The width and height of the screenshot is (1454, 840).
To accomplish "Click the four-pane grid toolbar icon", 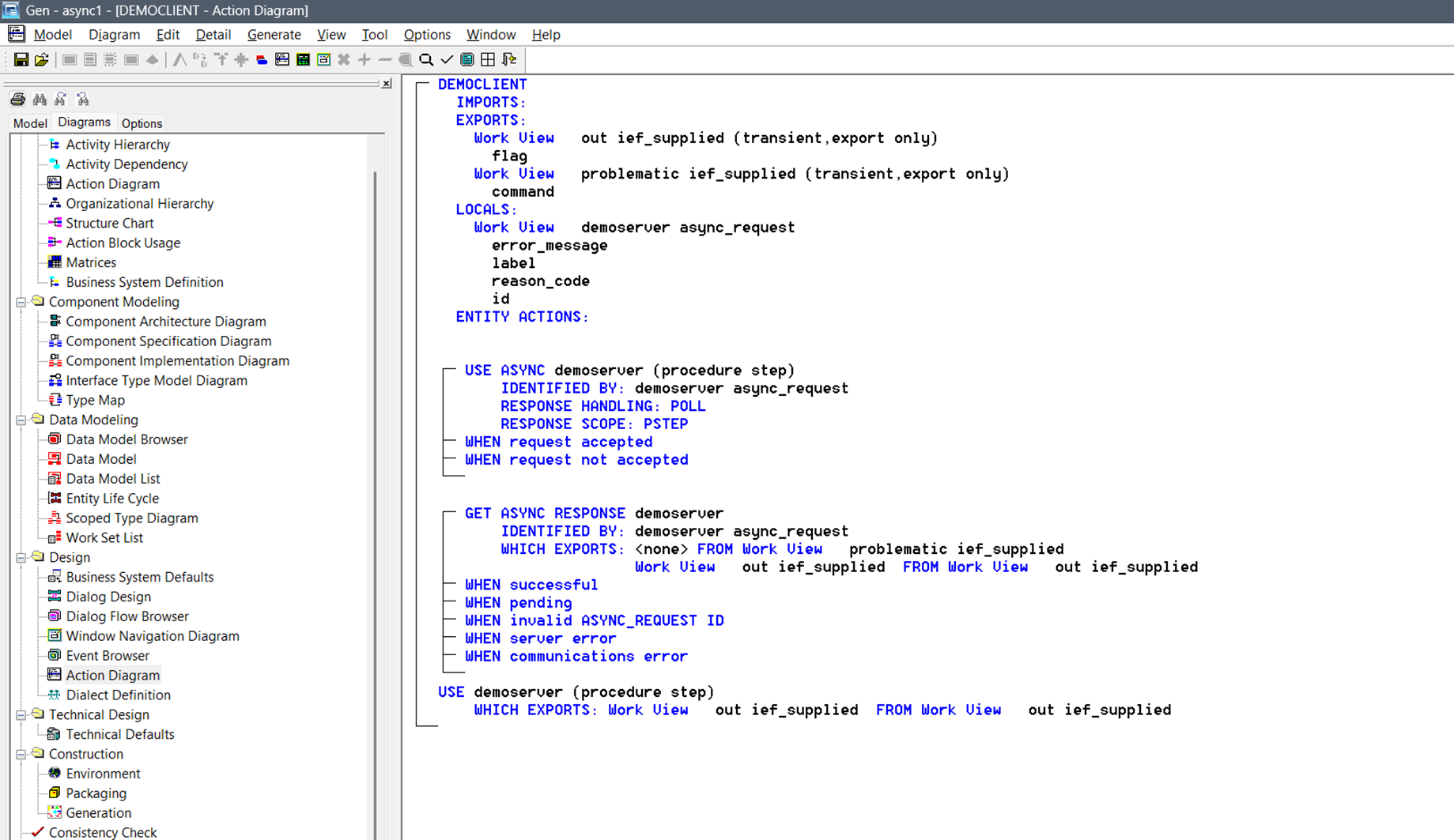I will pos(488,60).
